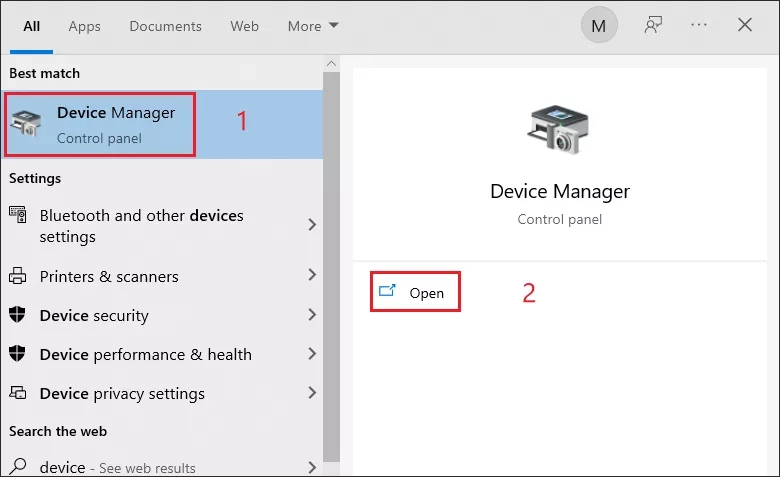Open the three-dot options menu
This screenshot has width=780, height=477.
(698, 25)
